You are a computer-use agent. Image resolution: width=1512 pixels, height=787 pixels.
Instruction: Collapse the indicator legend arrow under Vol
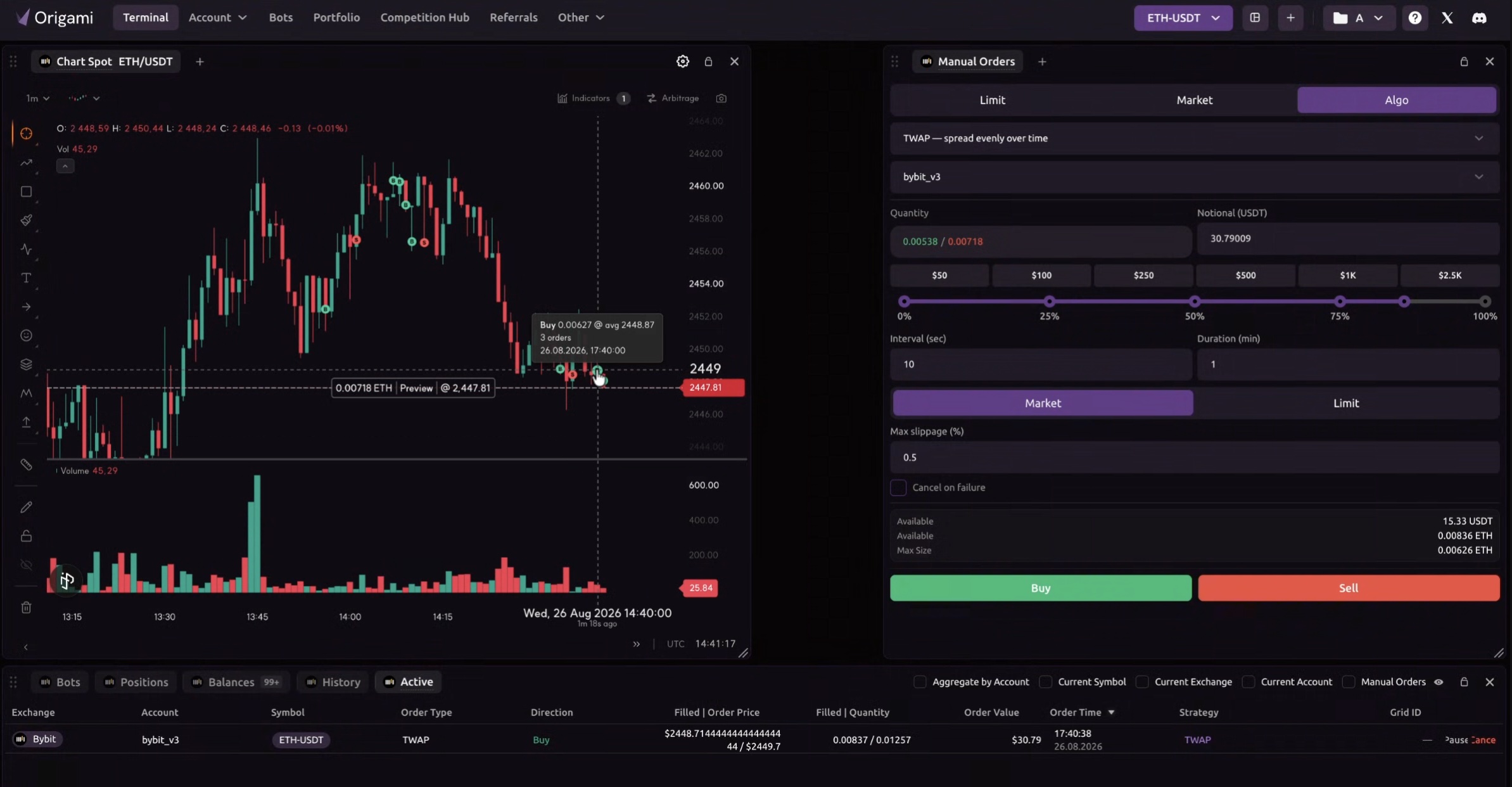click(65, 166)
